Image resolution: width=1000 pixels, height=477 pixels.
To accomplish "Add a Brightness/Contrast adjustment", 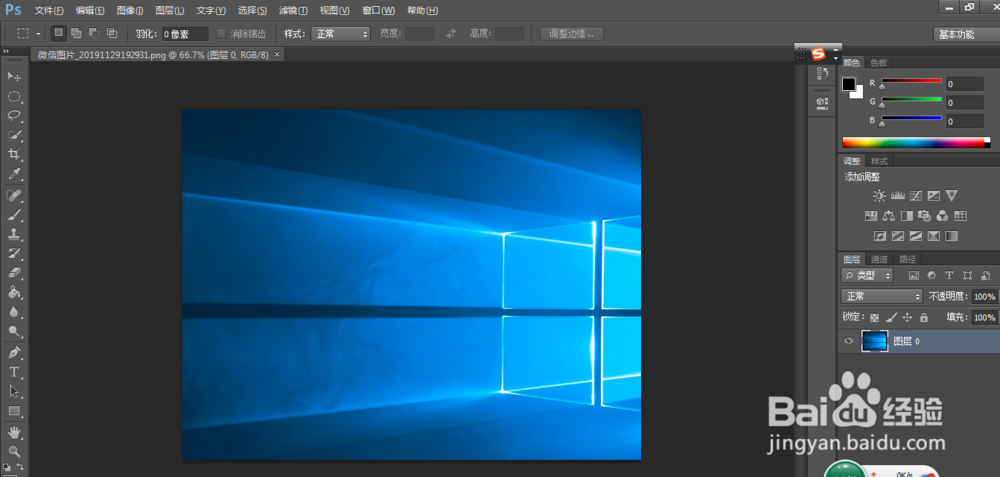I will 879,196.
